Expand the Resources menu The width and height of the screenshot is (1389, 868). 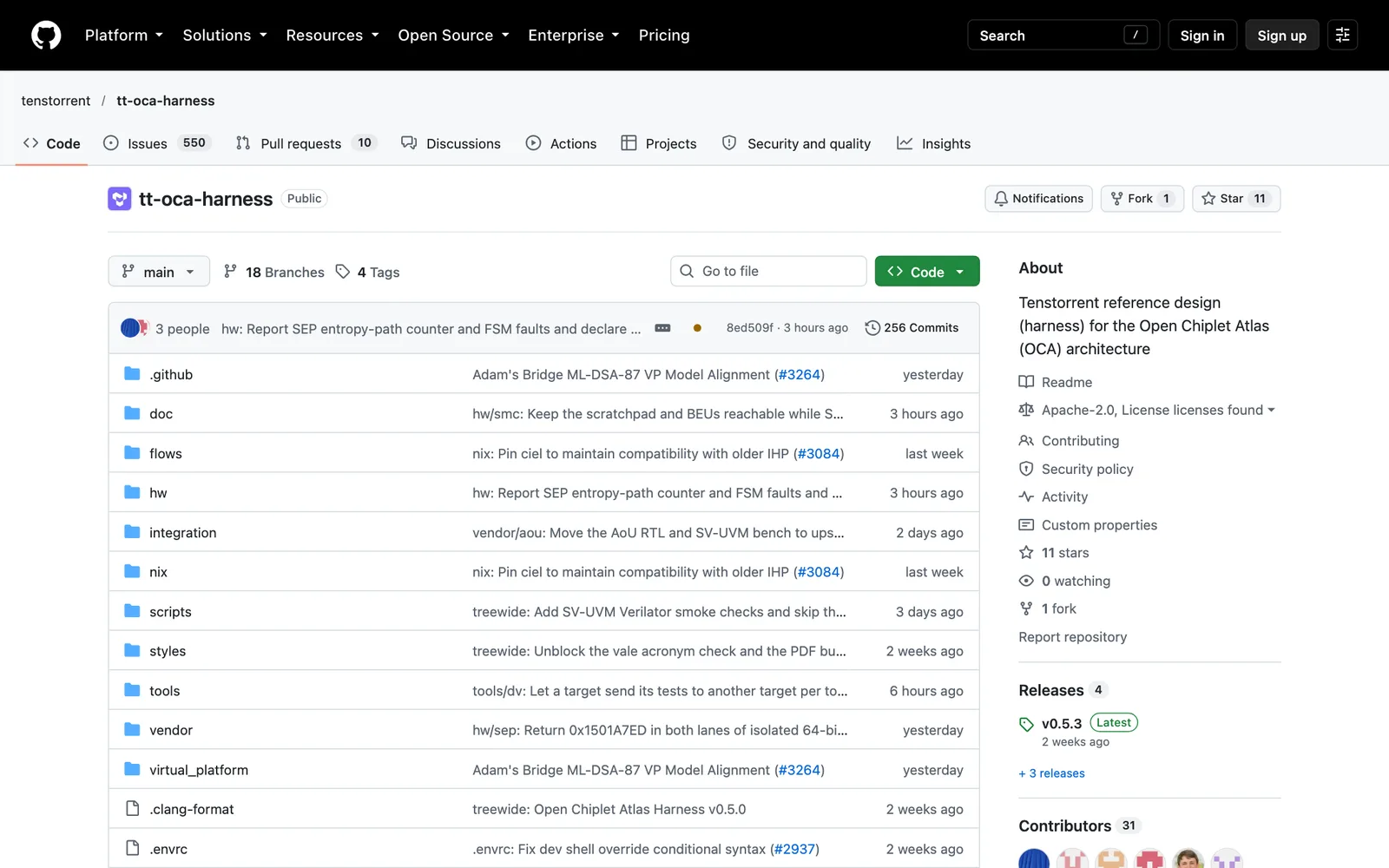[332, 36]
